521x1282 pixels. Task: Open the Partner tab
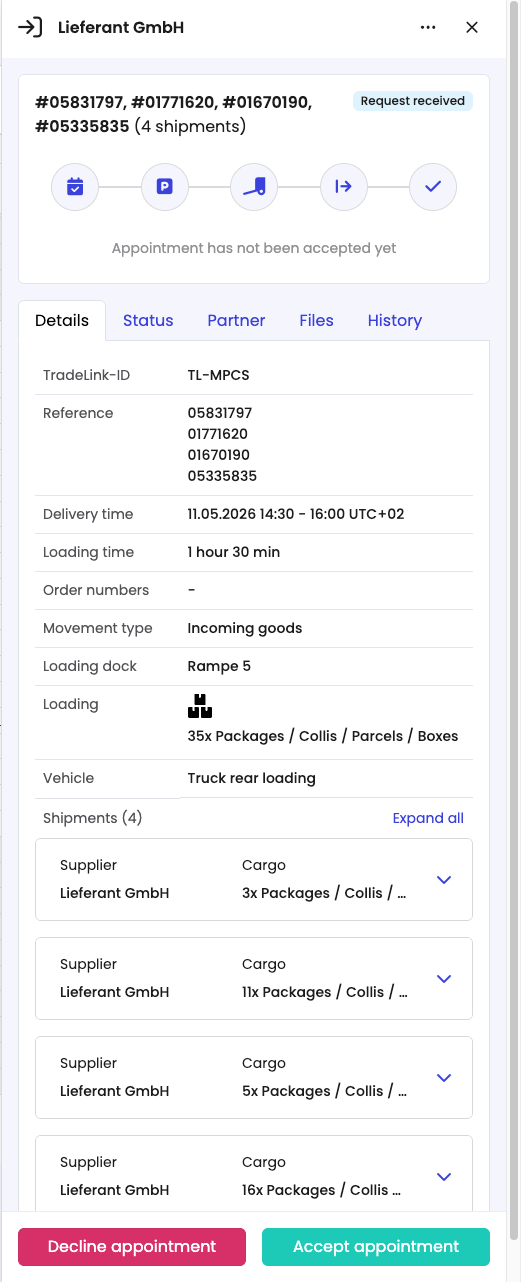click(236, 321)
